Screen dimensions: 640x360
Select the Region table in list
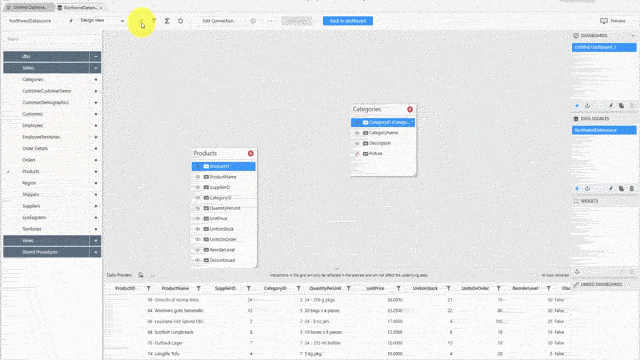[29, 183]
